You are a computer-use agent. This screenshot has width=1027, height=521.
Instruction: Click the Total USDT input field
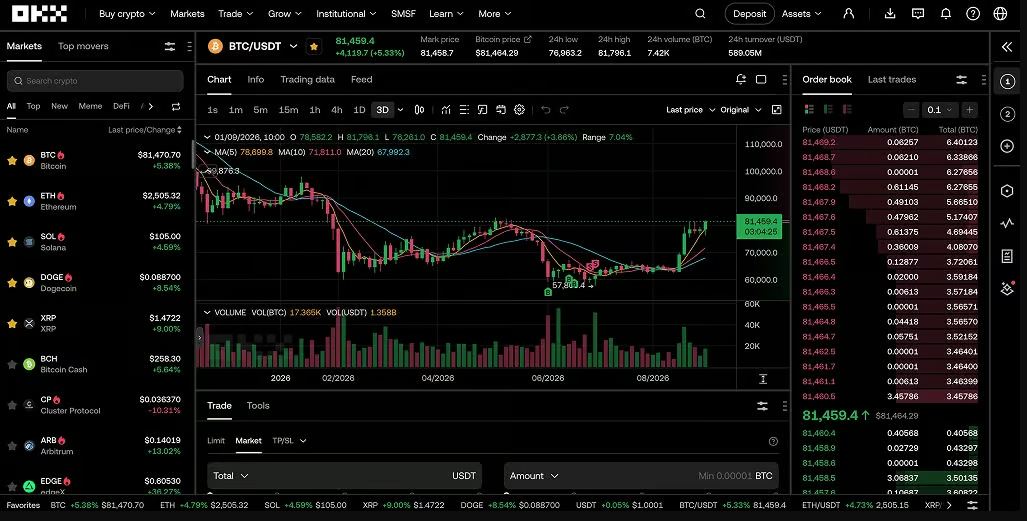click(345, 476)
